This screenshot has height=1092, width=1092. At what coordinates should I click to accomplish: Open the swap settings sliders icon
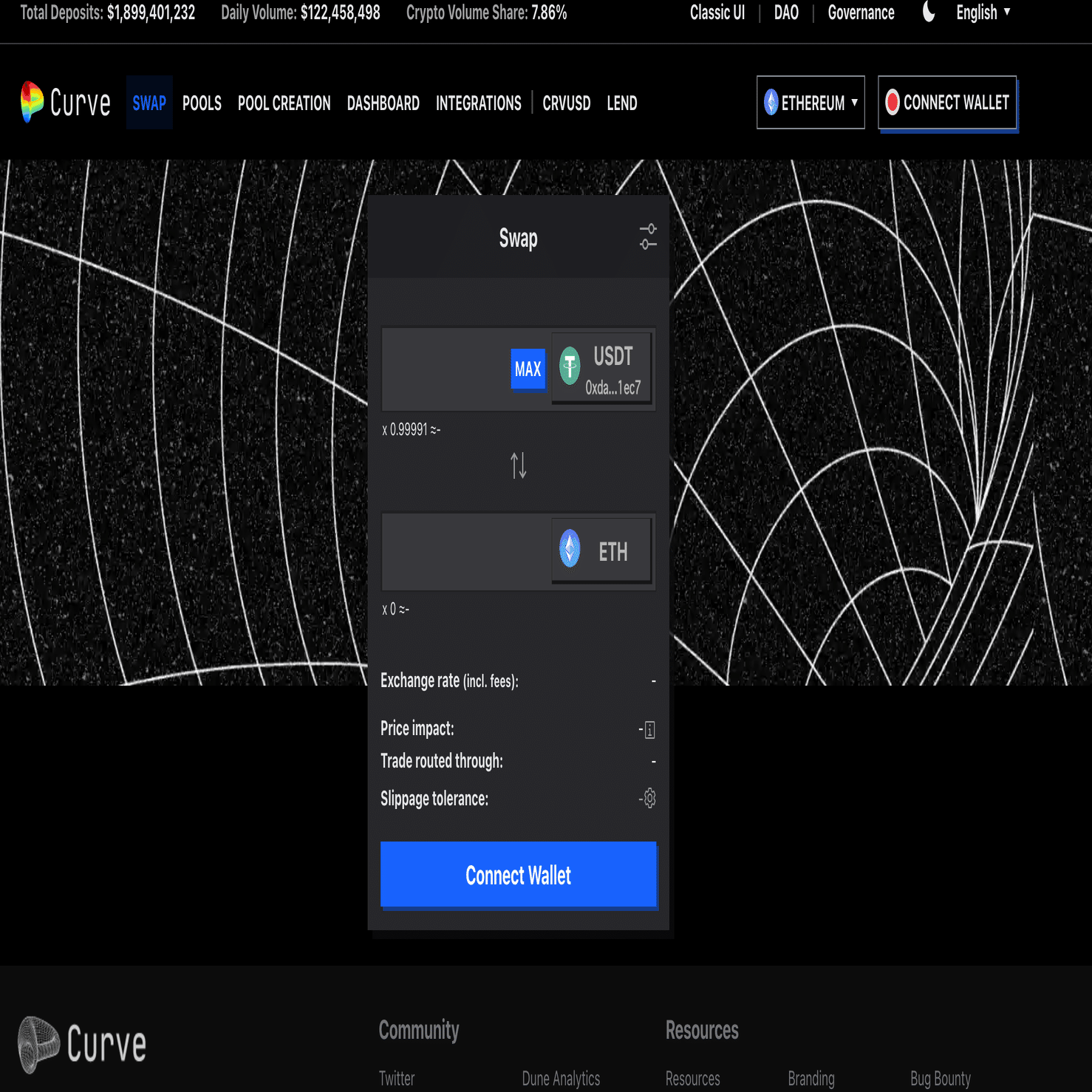click(648, 237)
